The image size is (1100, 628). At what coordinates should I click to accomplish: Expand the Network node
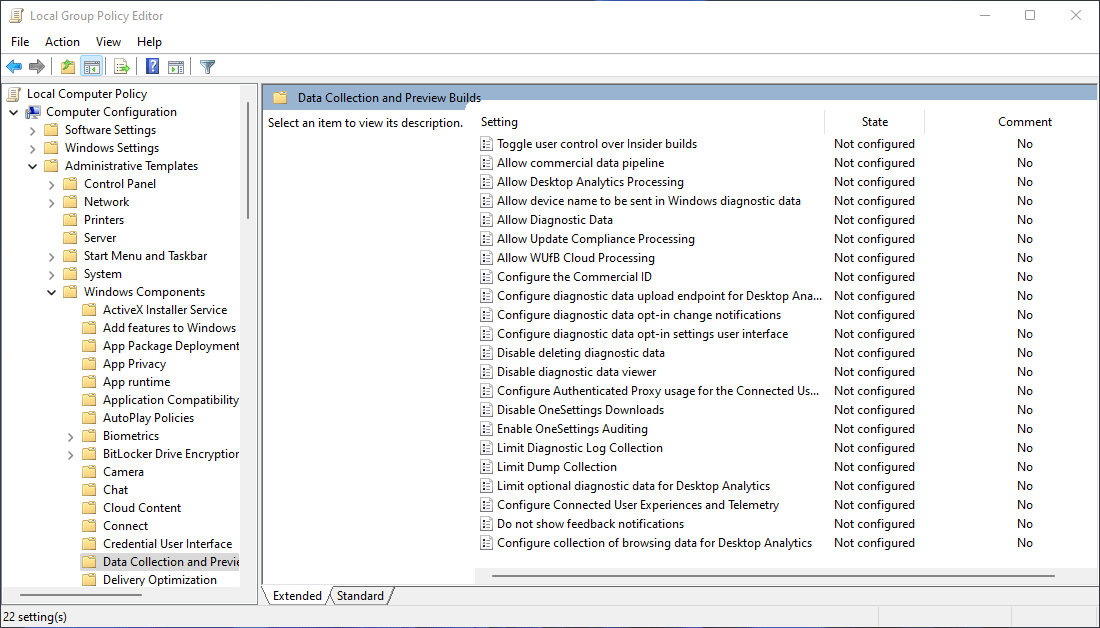click(x=51, y=202)
